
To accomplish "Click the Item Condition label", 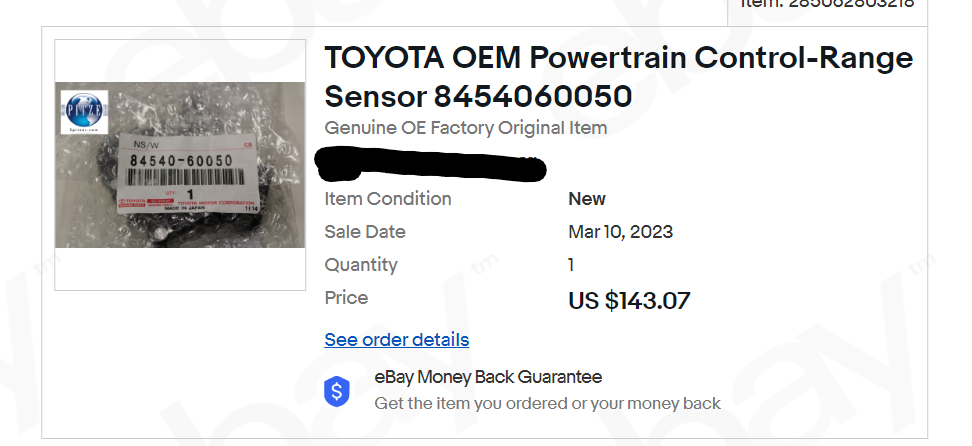I will click(388, 199).
